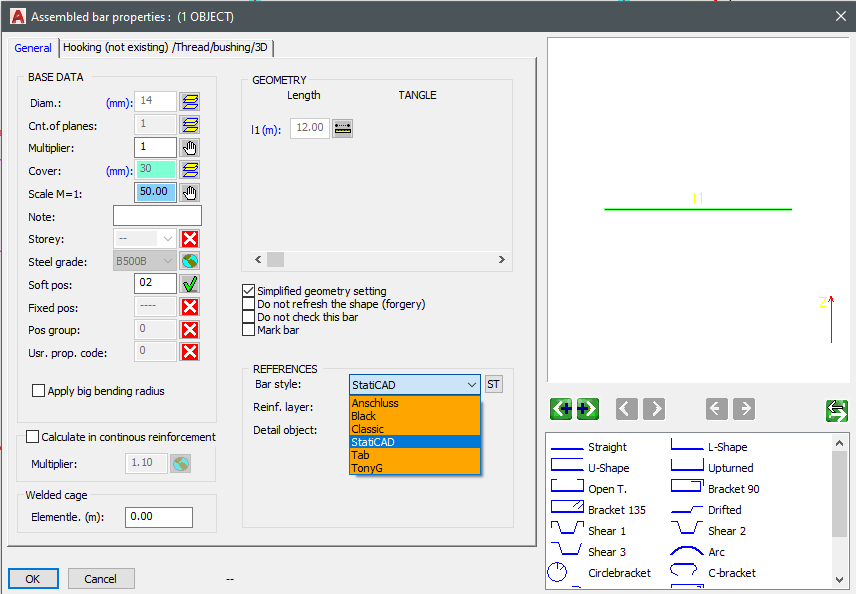Select the Drifted bar shape
The image size is (856, 594).
(x=706, y=510)
